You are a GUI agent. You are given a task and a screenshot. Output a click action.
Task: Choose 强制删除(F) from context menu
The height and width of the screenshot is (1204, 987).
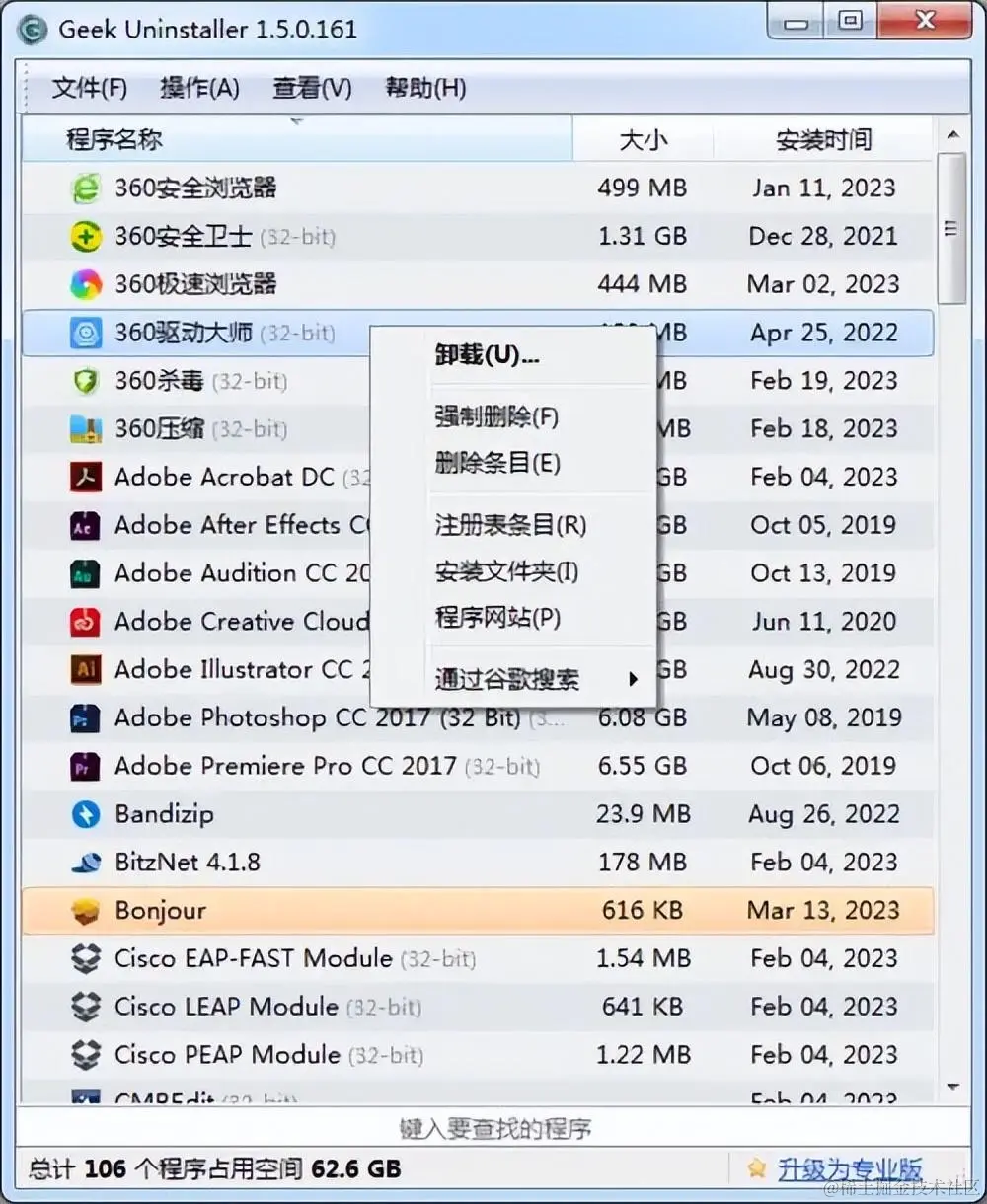(x=496, y=416)
